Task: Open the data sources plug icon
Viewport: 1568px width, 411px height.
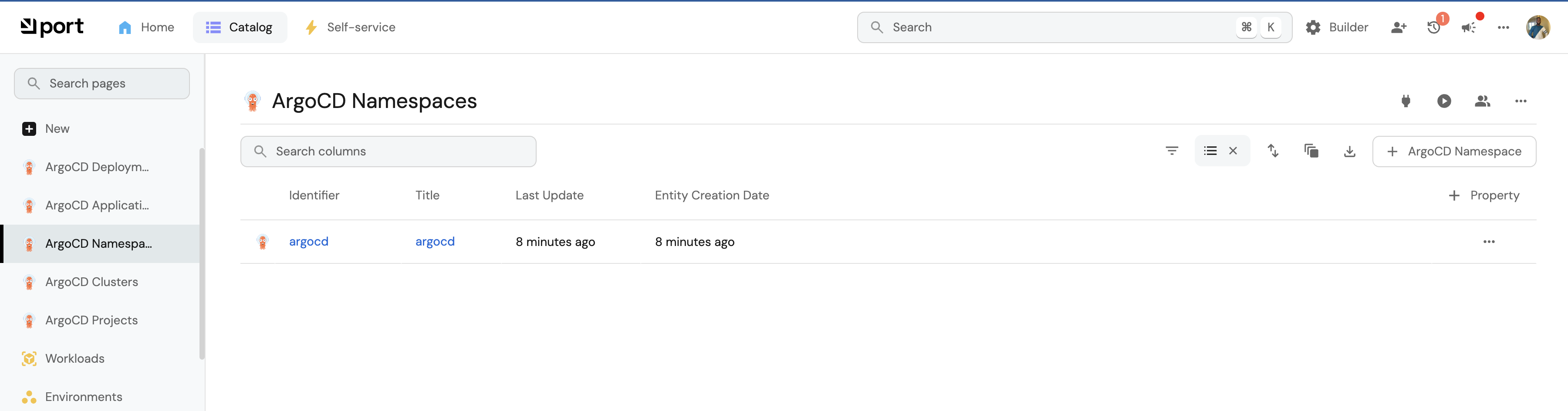Action: 1406,101
